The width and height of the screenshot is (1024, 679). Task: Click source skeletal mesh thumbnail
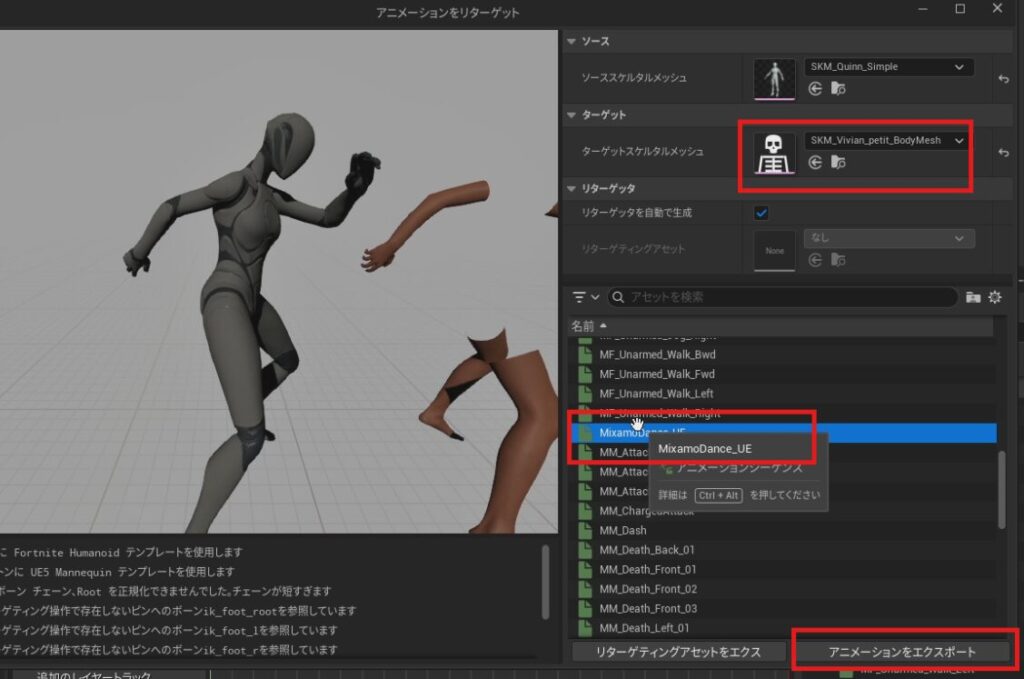[775, 79]
